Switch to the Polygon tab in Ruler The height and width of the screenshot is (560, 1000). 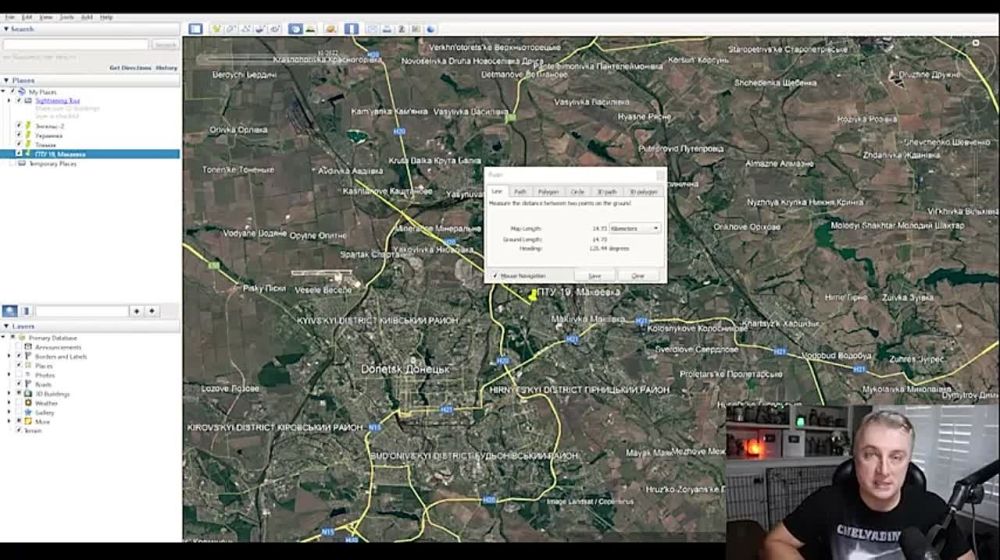pos(548,191)
